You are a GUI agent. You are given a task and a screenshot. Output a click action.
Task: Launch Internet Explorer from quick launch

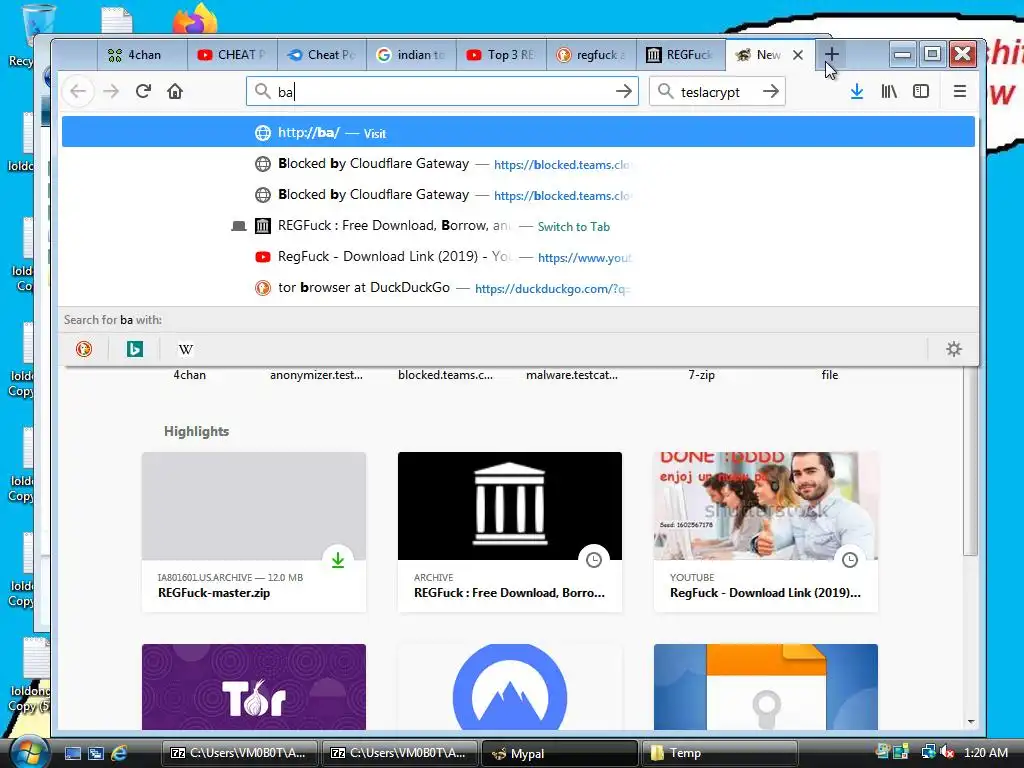click(x=119, y=753)
